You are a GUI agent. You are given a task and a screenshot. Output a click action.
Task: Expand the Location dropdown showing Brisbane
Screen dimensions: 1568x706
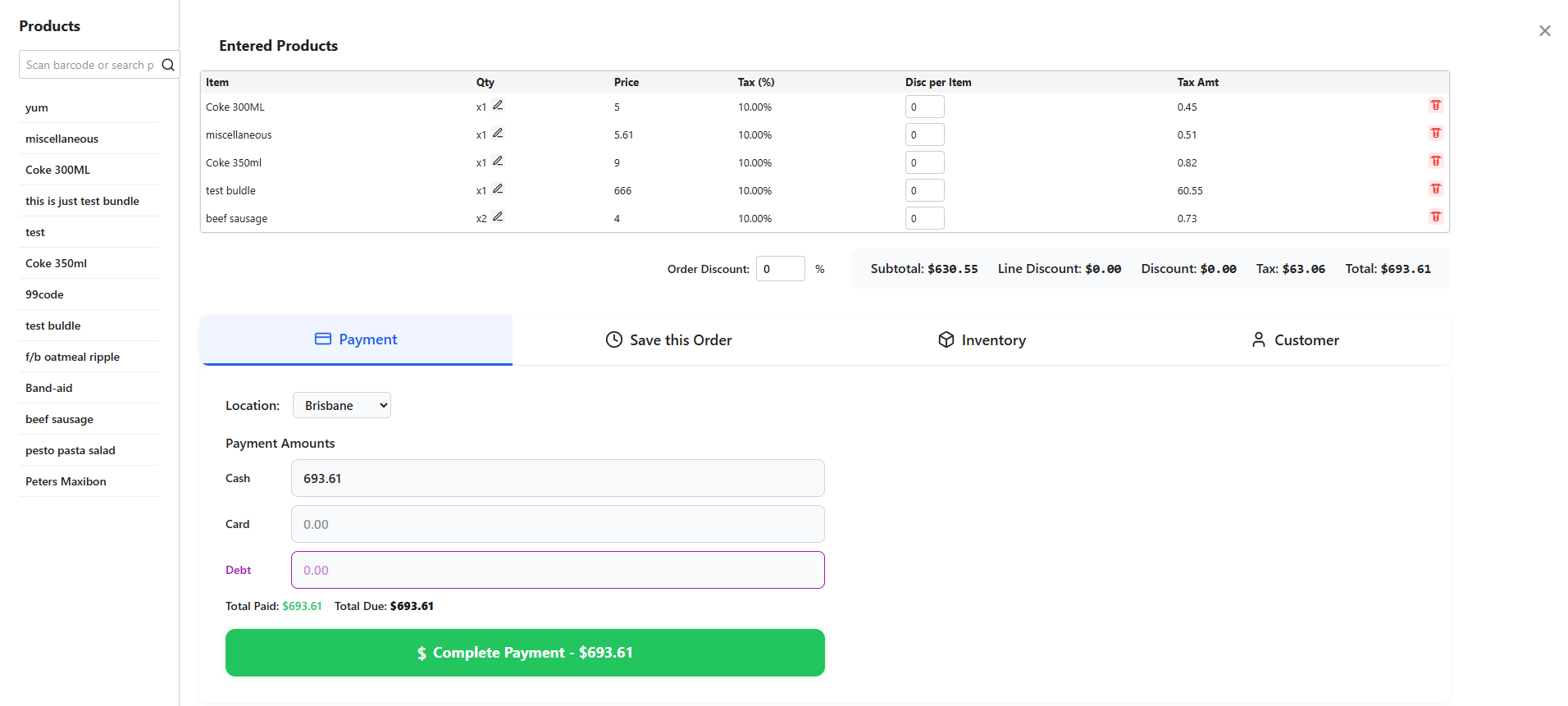[342, 405]
